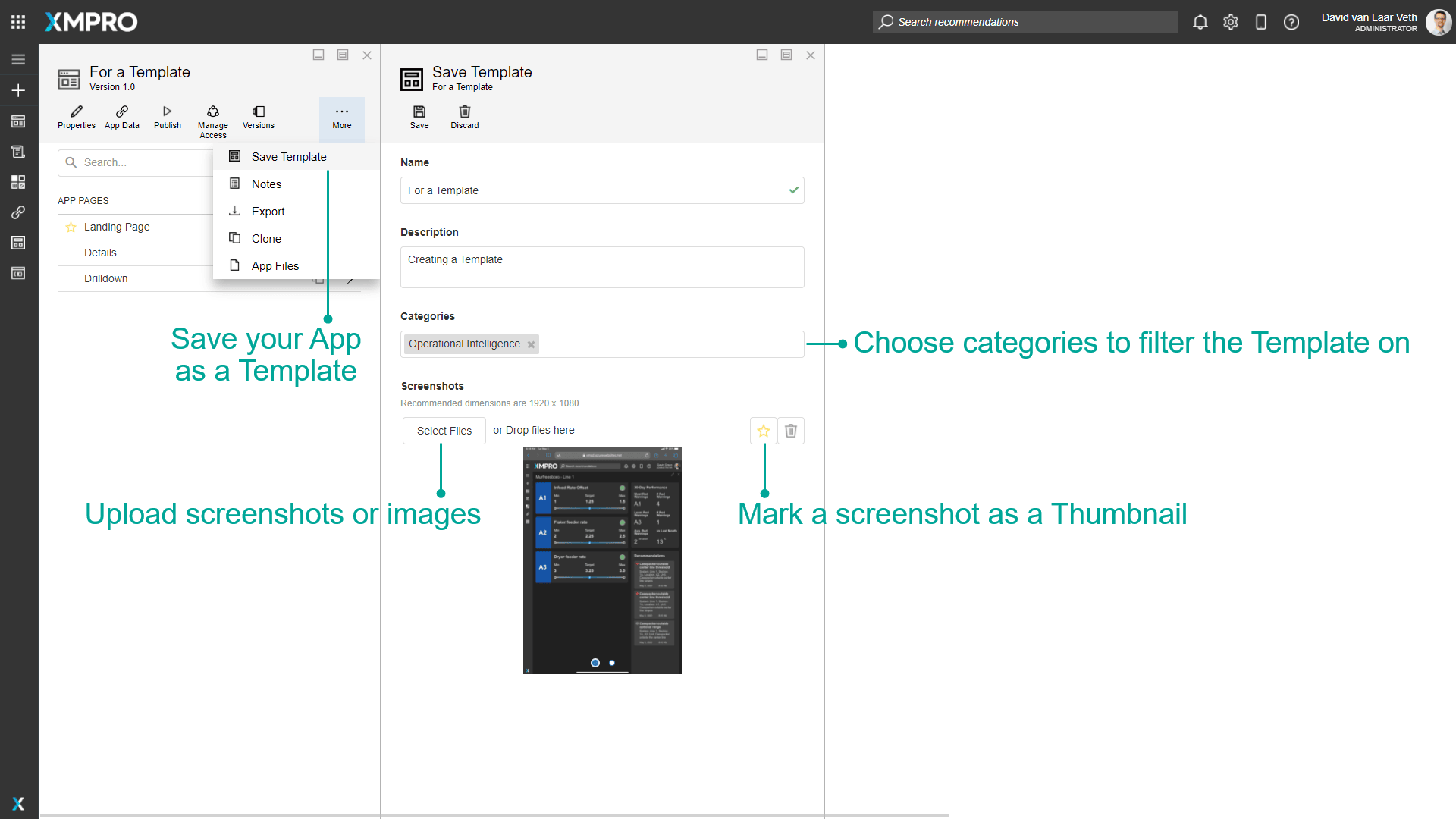The height and width of the screenshot is (819, 1456).
Task: Open the notifications bell
Action: [x=1200, y=22]
